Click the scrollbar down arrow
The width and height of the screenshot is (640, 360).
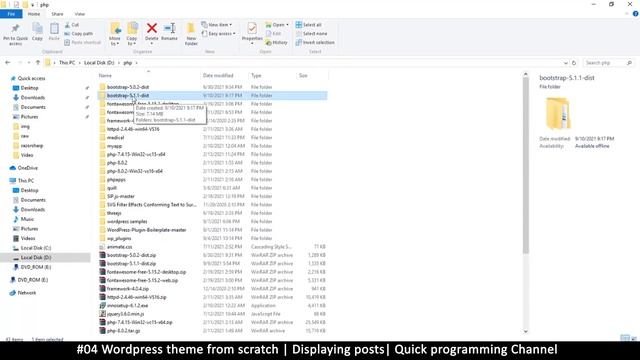(x=525, y=331)
